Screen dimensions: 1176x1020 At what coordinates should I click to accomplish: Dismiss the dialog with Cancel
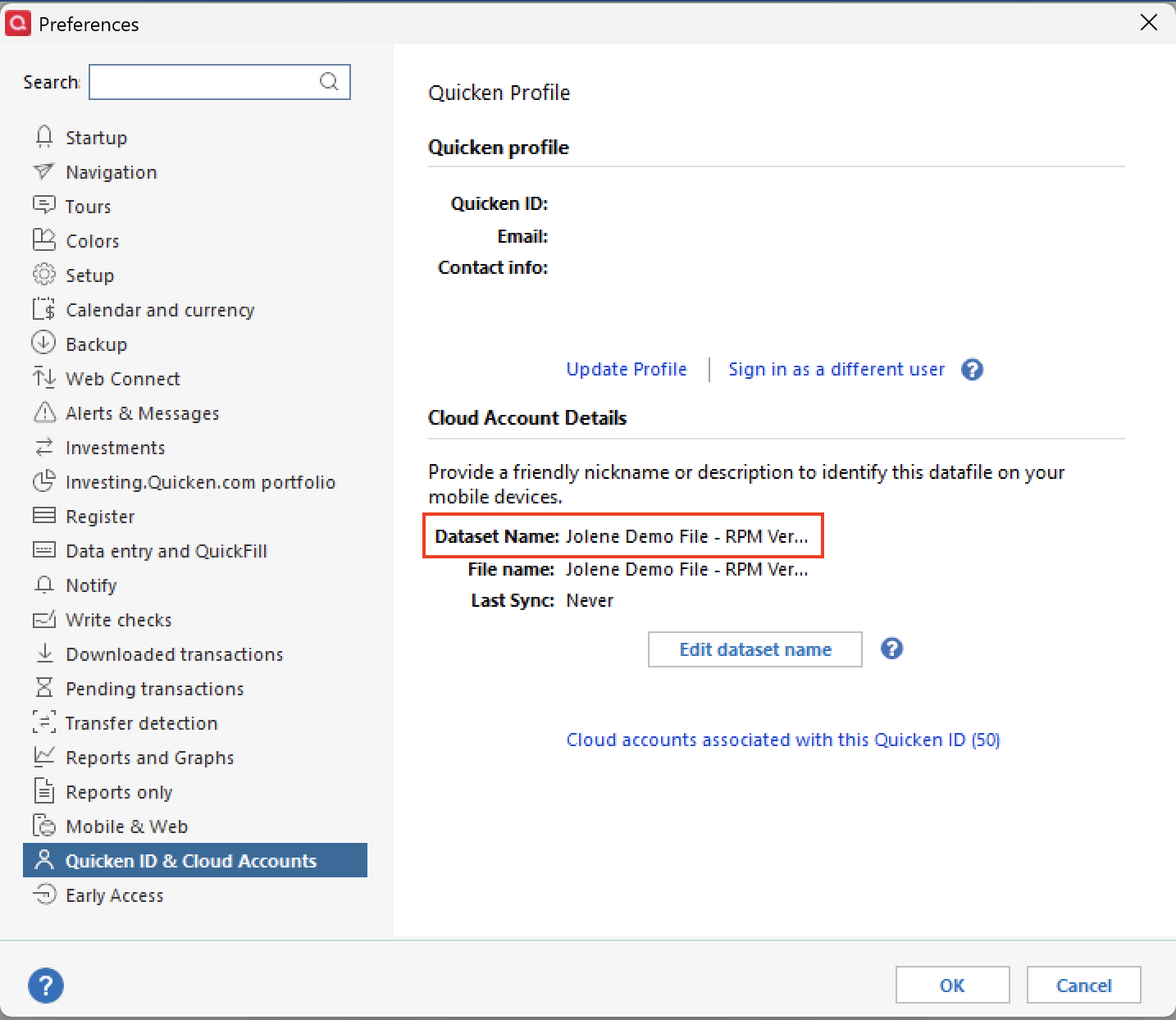point(1083,985)
